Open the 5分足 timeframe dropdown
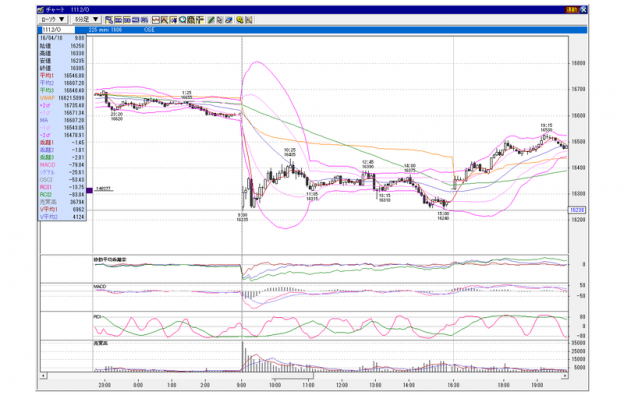624x395 pixels. click(86, 19)
